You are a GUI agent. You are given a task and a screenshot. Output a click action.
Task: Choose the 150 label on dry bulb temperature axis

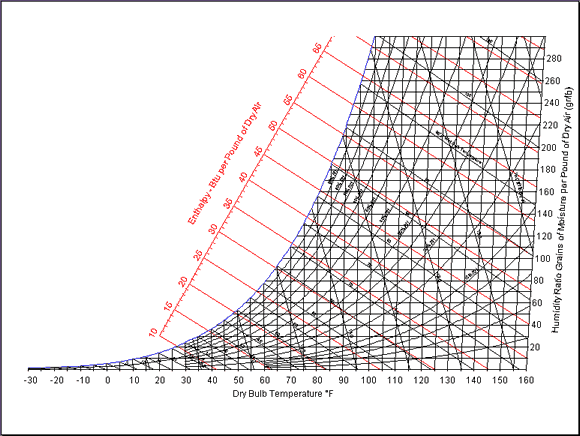point(500,380)
